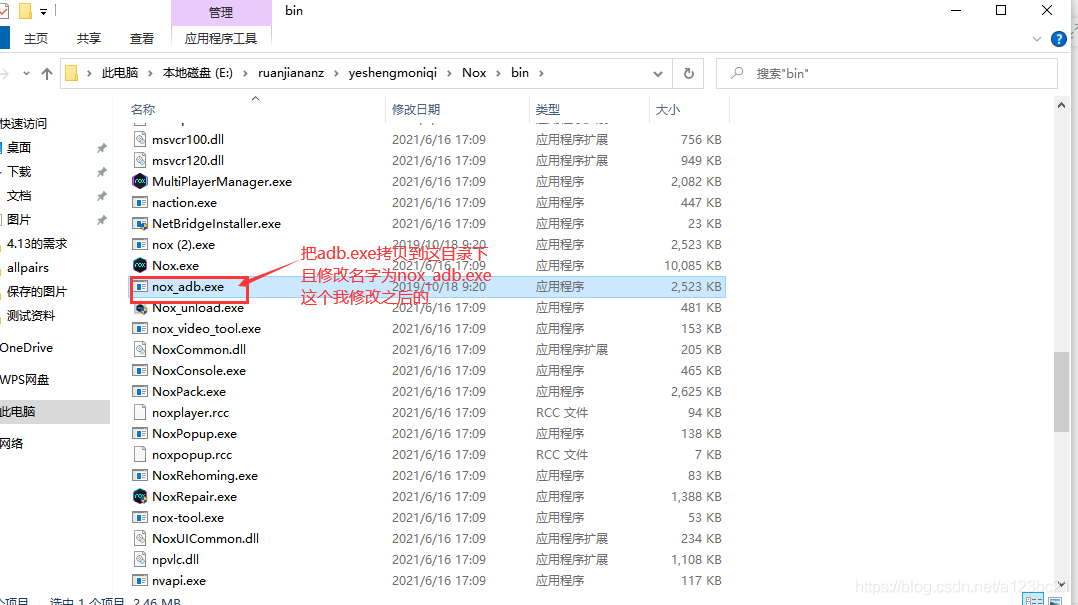Expand chevron after 本地磁盘 (E:) in path
Image resolution: width=1078 pixels, height=605 pixels.
(245, 74)
